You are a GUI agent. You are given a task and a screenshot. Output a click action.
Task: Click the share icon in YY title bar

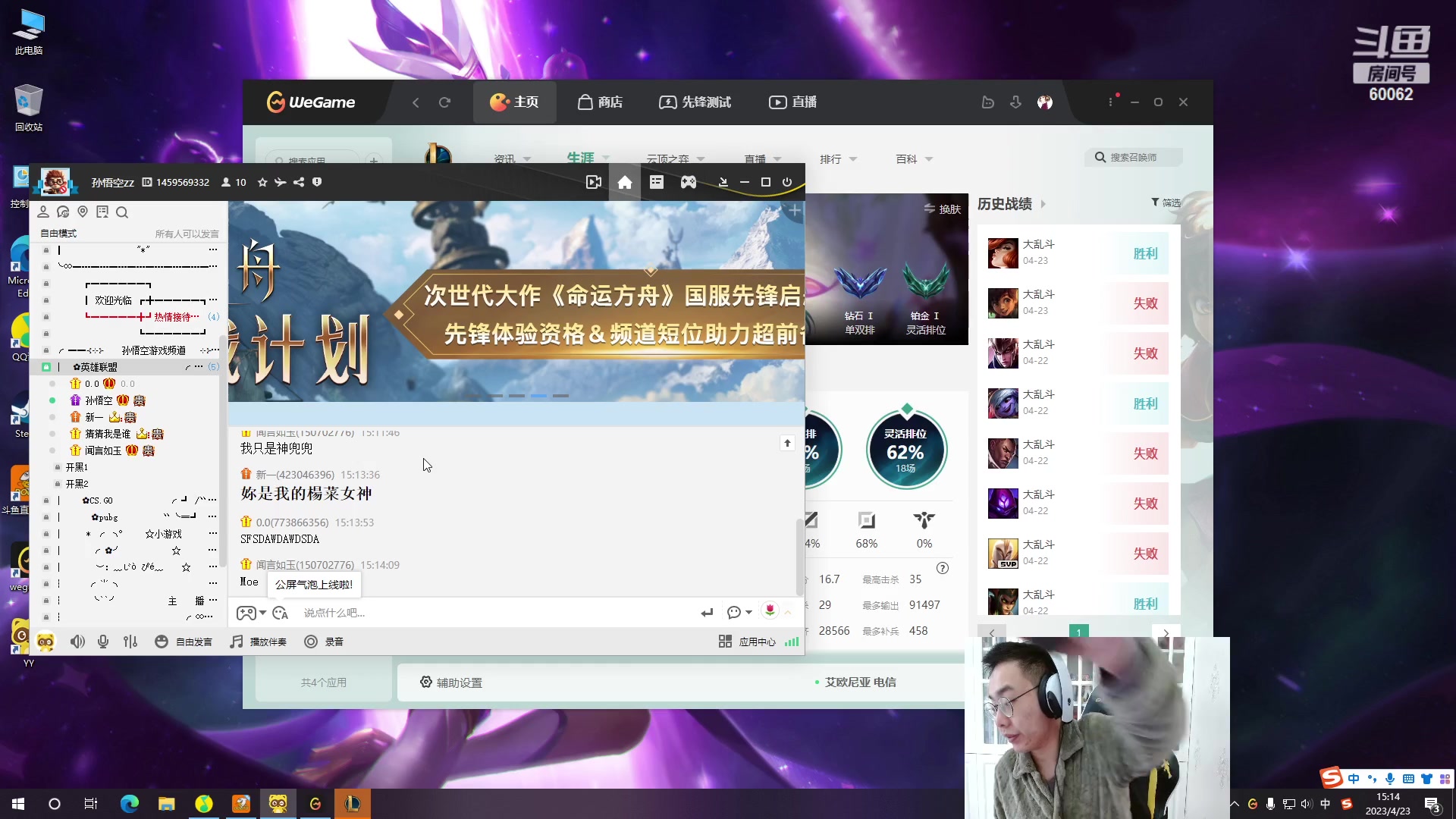tap(299, 182)
